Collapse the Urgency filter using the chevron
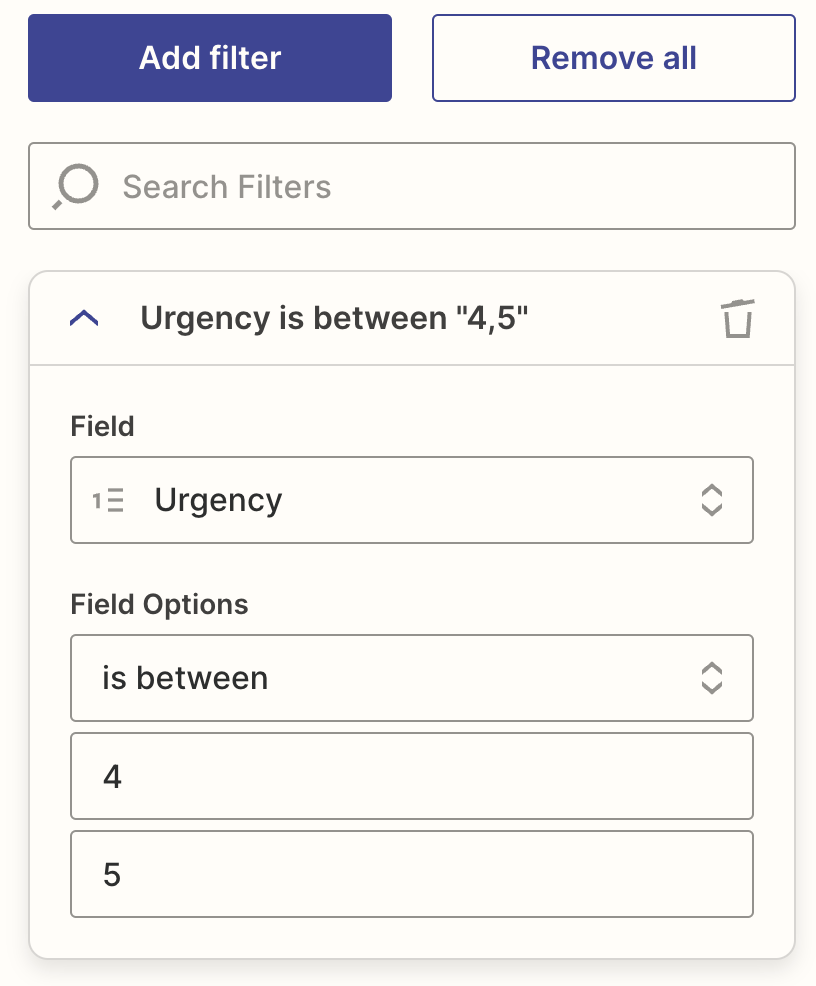Viewport: 816px width, 986px height. (85, 319)
